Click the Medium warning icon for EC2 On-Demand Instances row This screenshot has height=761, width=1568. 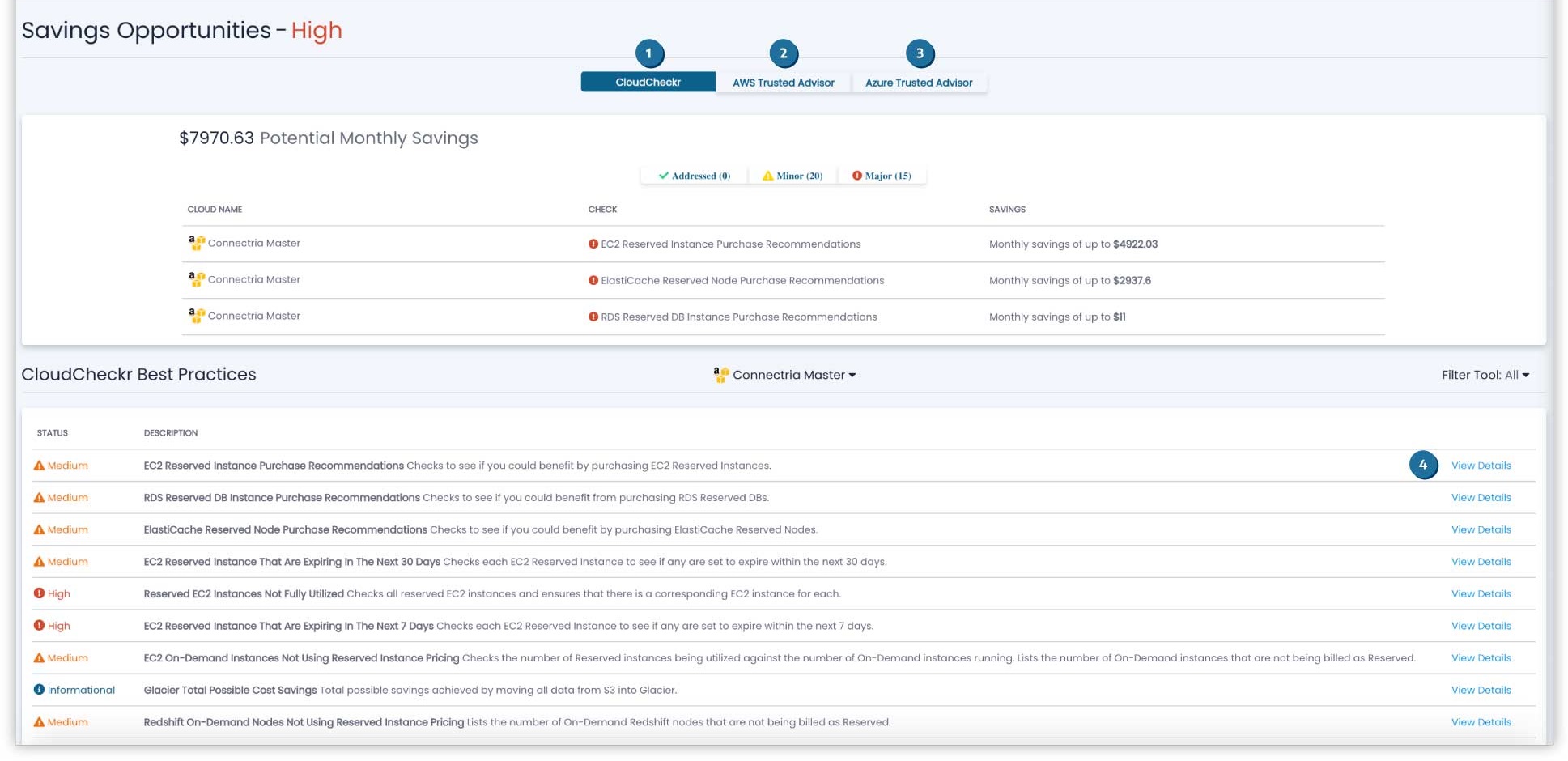tap(39, 658)
